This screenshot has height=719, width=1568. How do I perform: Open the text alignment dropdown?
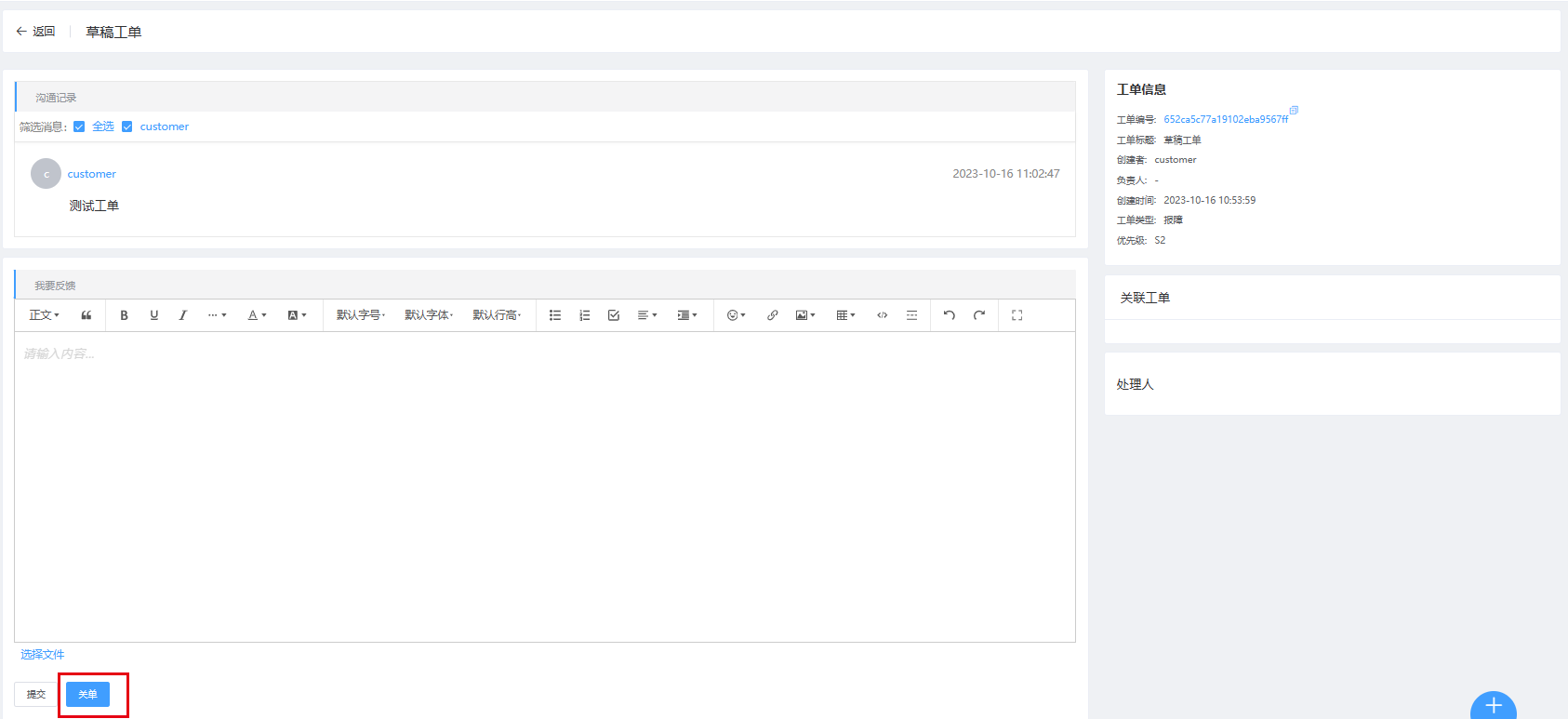[647, 315]
